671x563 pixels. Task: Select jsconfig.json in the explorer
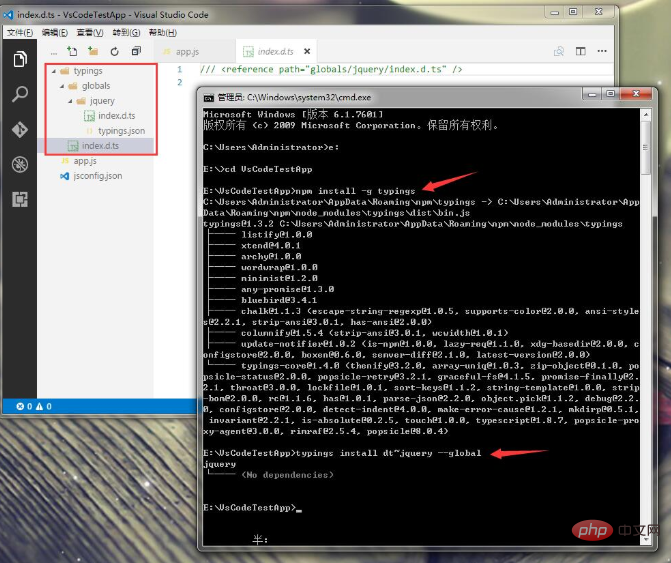pyautogui.click(x=97, y=176)
